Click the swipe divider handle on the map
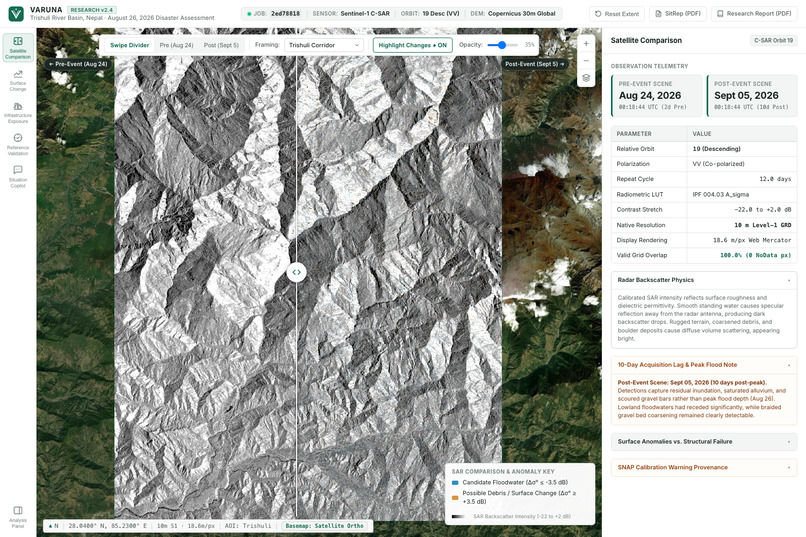806x537 pixels. (x=297, y=272)
